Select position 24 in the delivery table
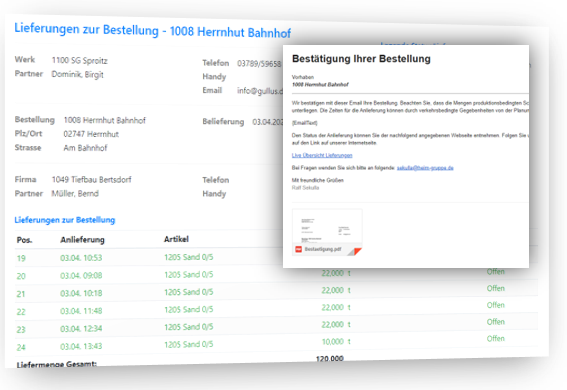This screenshot has width=567, height=390. click(21, 347)
